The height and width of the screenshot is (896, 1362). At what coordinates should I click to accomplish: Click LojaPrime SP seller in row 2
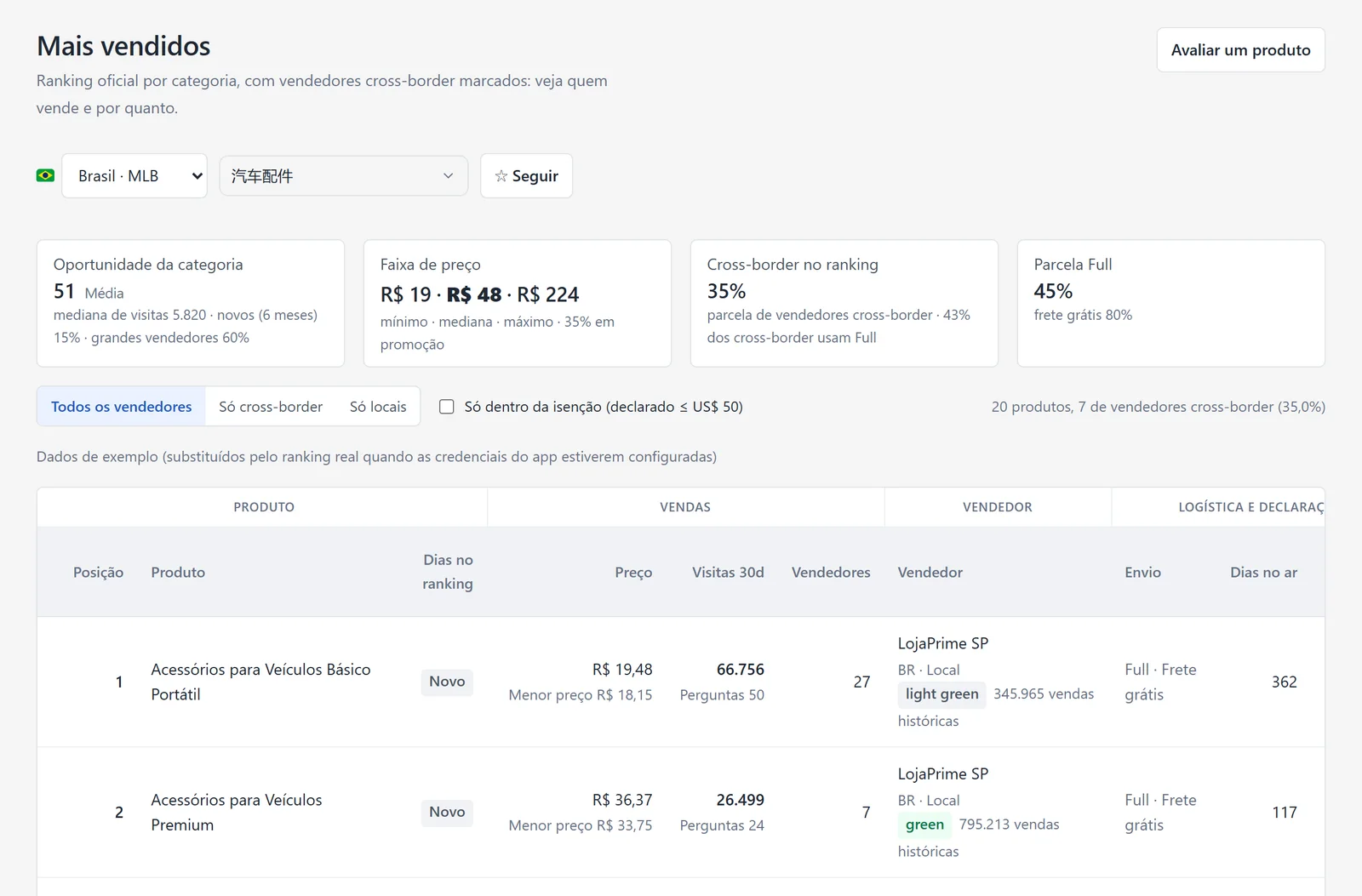pyautogui.click(x=942, y=773)
